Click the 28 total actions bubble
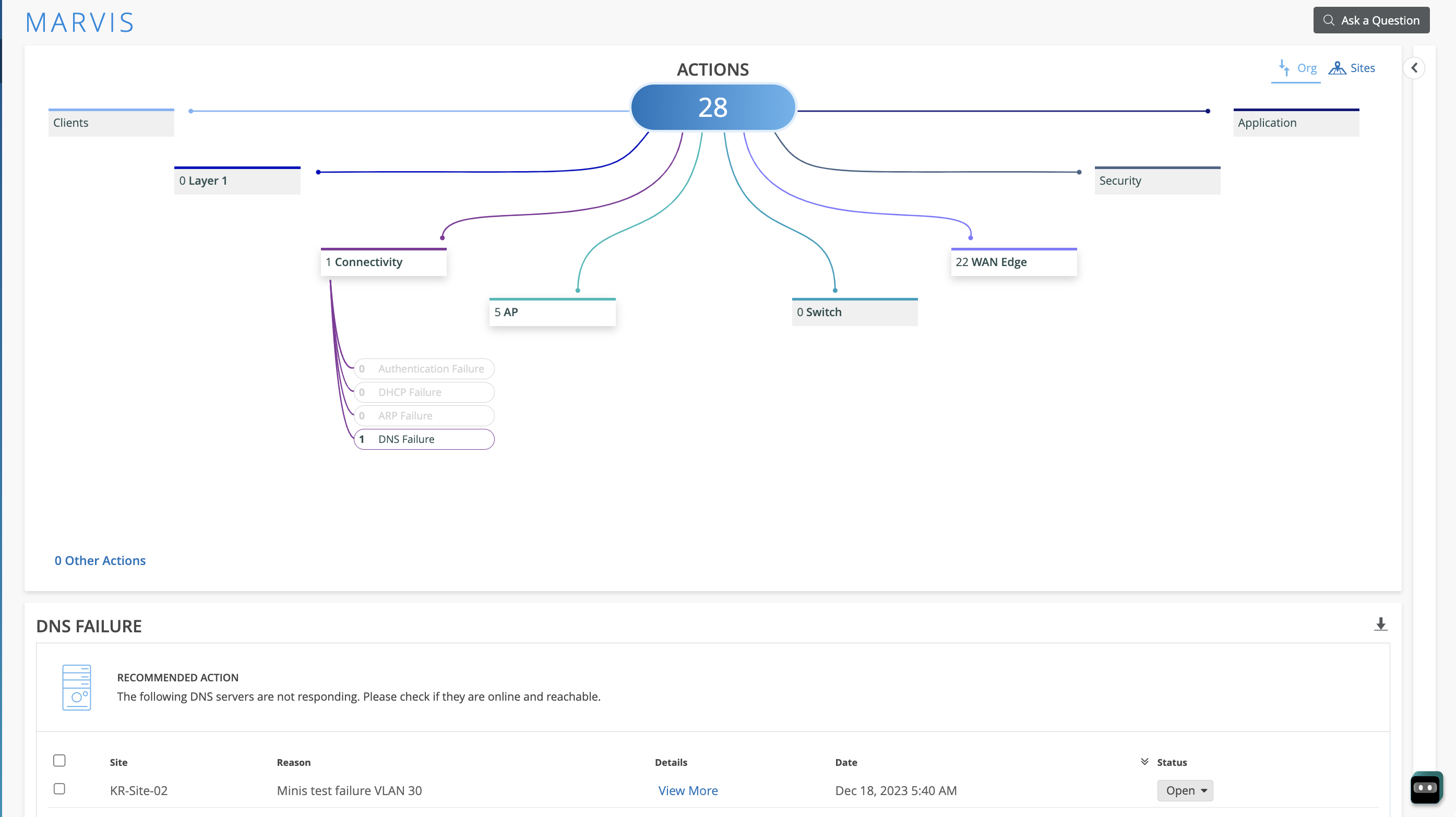Screen dimensions: 1456x817 [713, 107]
